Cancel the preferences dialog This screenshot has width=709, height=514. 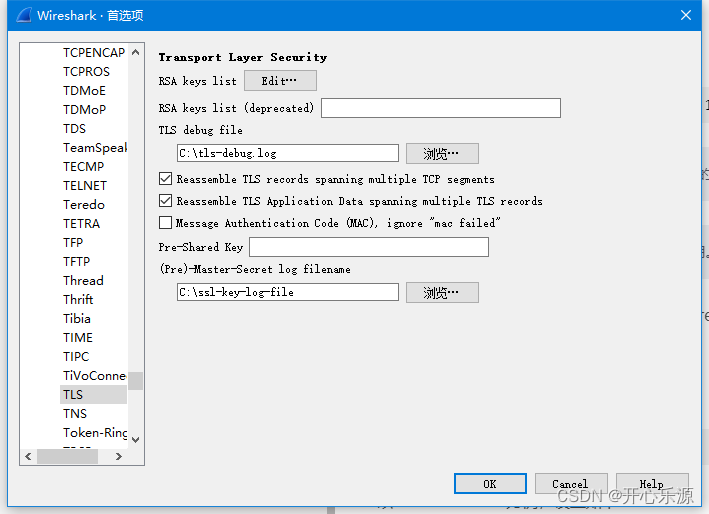571,484
